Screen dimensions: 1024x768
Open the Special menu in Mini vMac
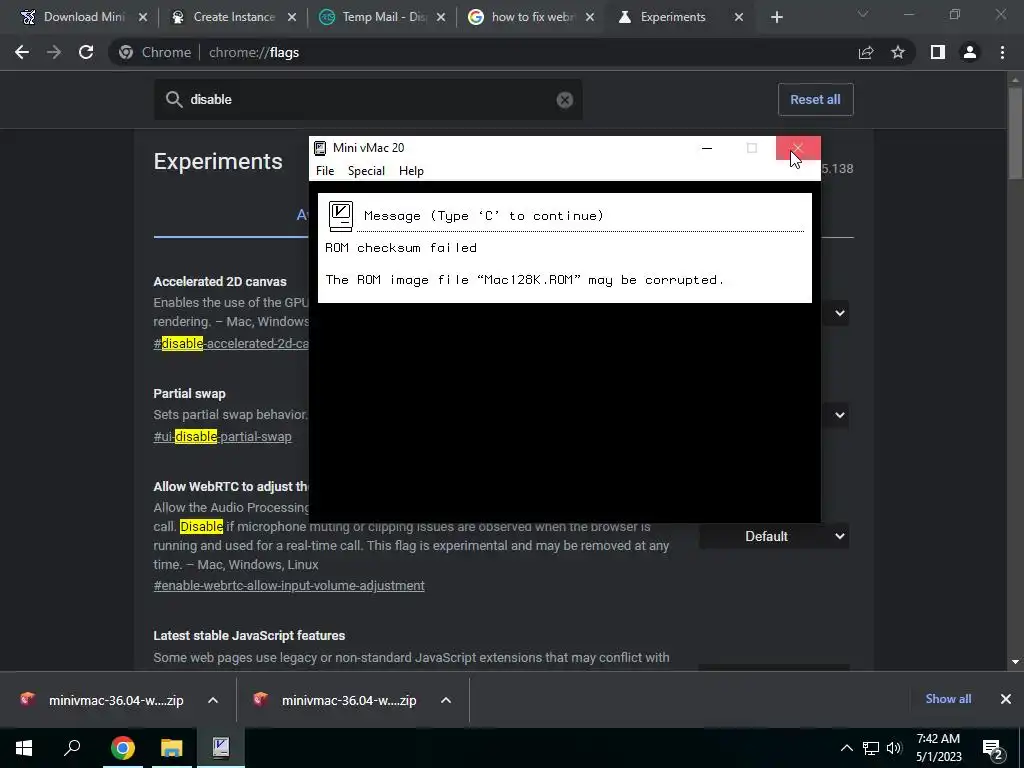pyautogui.click(x=366, y=170)
